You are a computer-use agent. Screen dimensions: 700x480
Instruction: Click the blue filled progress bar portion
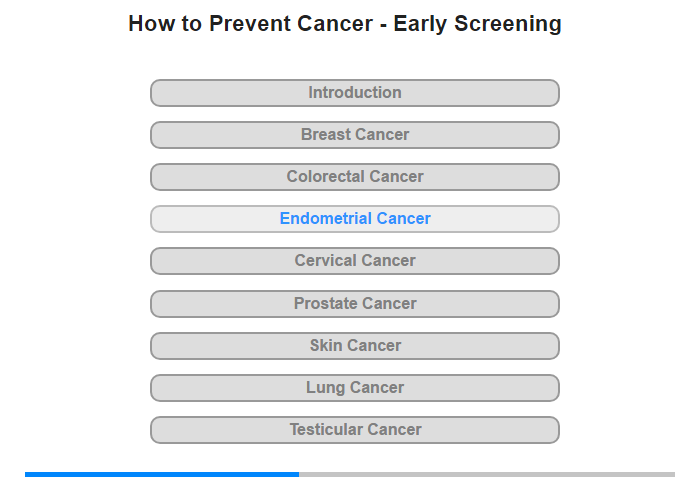coord(162,474)
